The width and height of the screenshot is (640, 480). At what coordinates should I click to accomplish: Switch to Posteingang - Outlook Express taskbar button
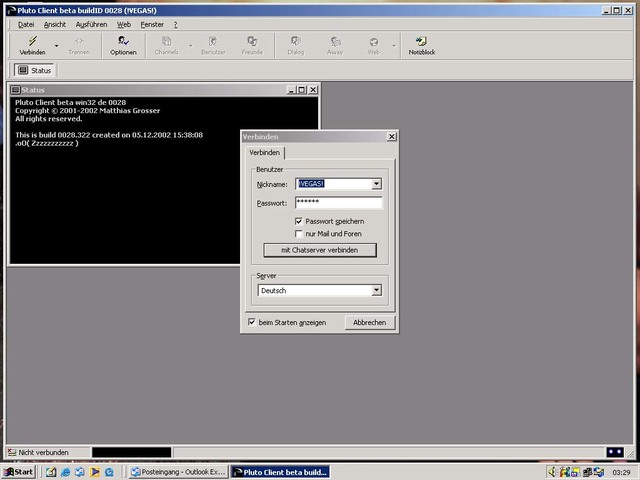pos(178,472)
